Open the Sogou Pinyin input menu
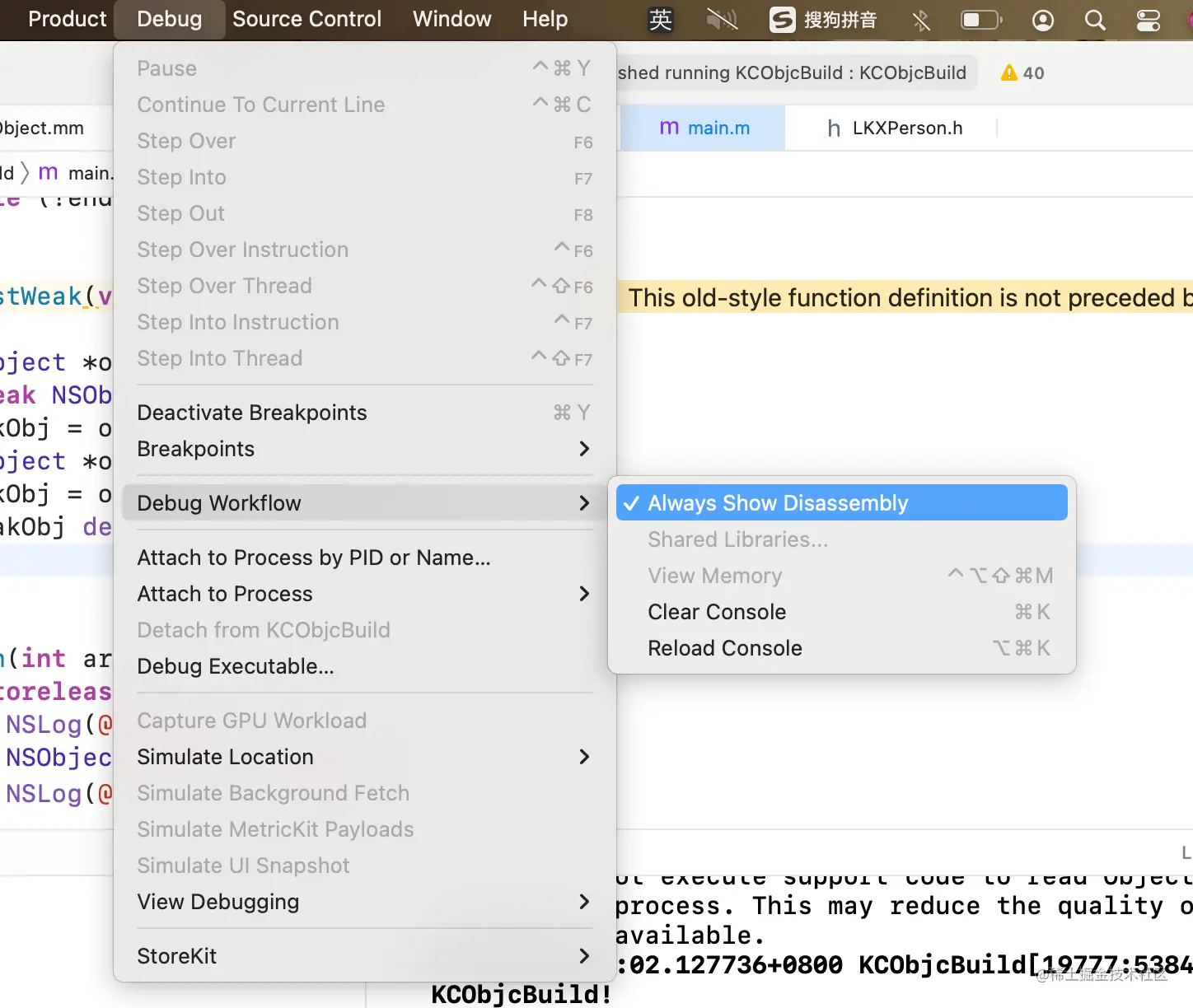Viewport: 1193px width, 1008px height. (x=823, y=20)
